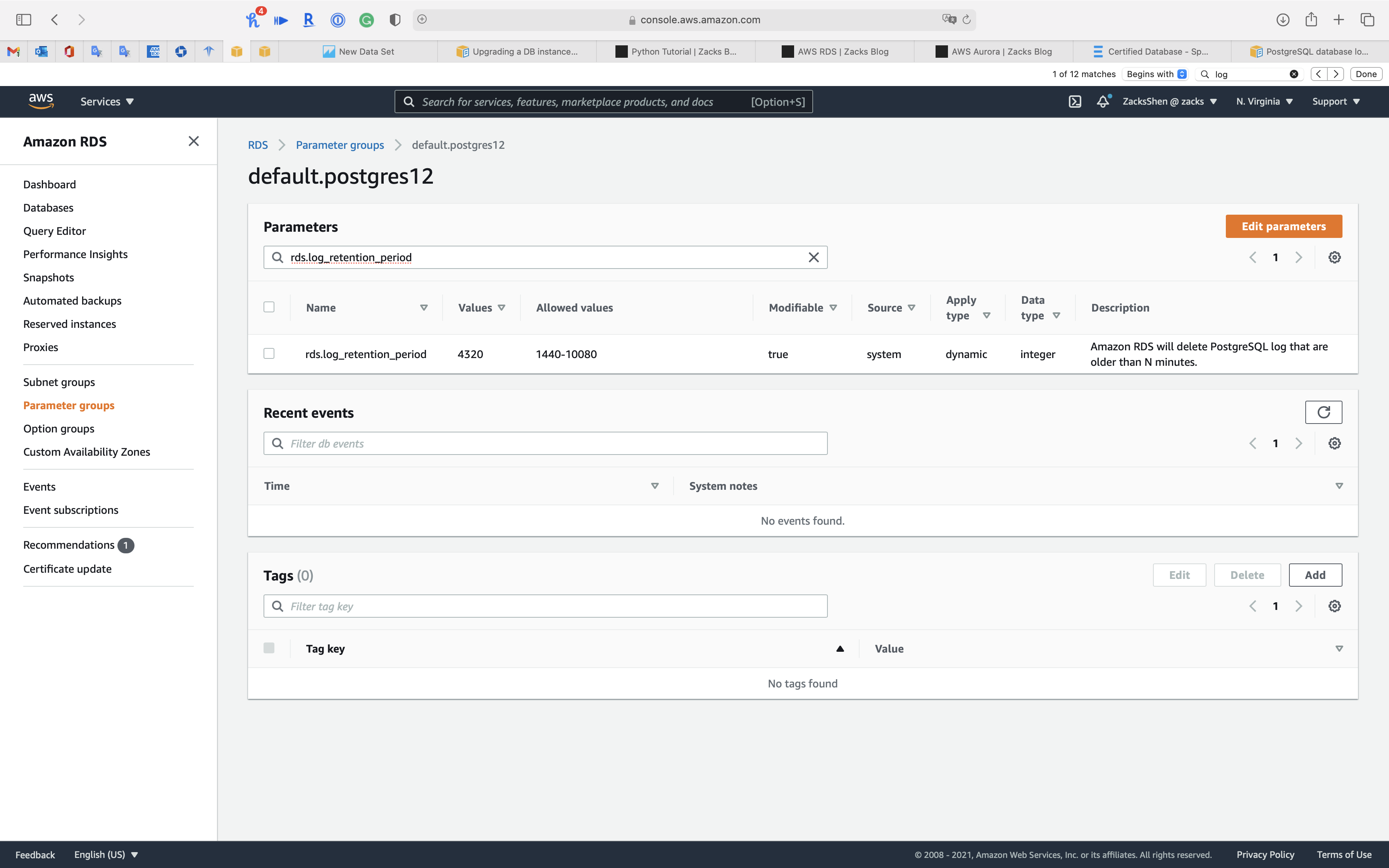Open Parameters table settings gear
Viewport: 1389px width, 868px height.
[1334, 257]
